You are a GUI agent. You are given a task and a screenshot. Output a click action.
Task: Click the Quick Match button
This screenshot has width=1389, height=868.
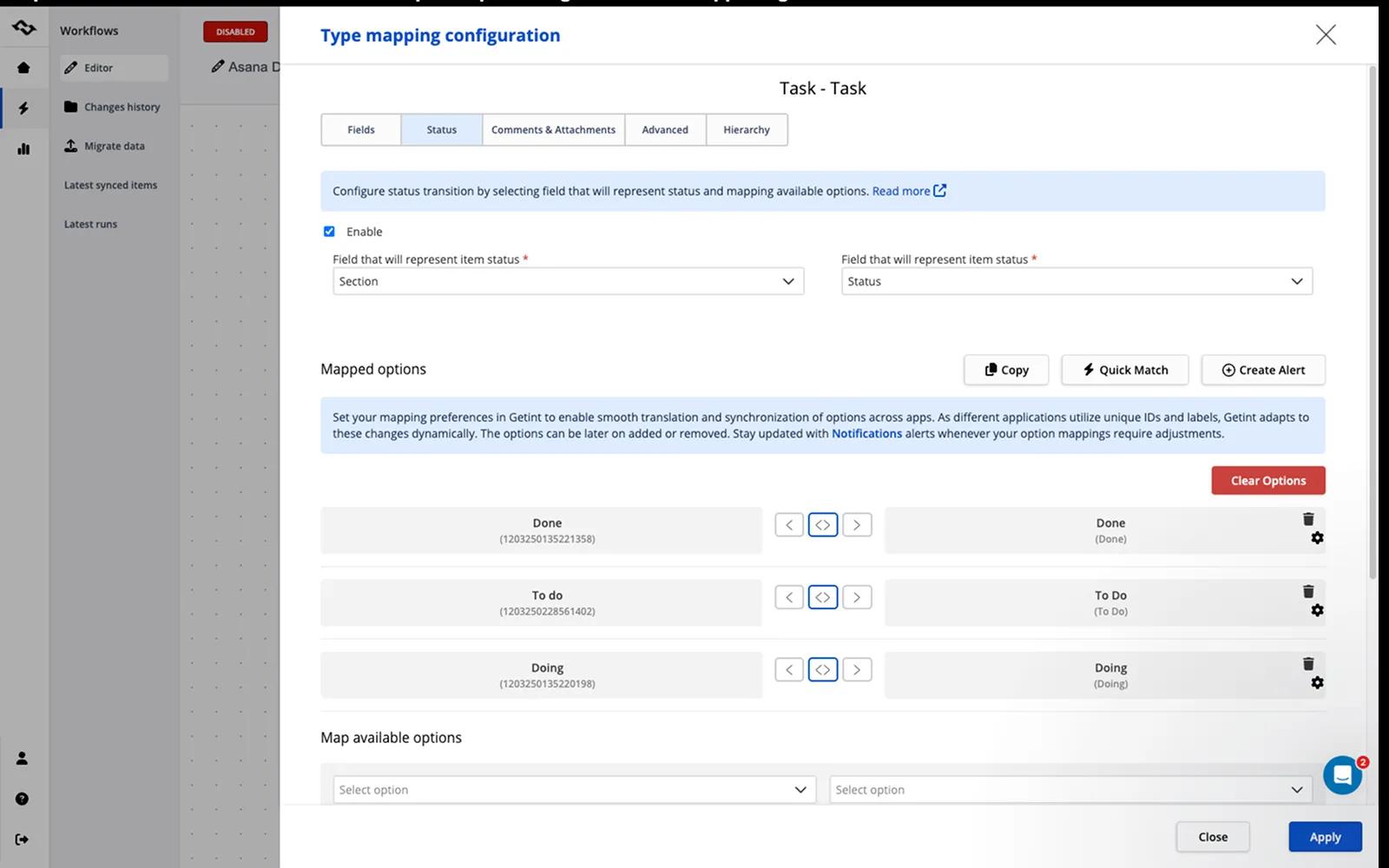click(x=1125, y=370)
